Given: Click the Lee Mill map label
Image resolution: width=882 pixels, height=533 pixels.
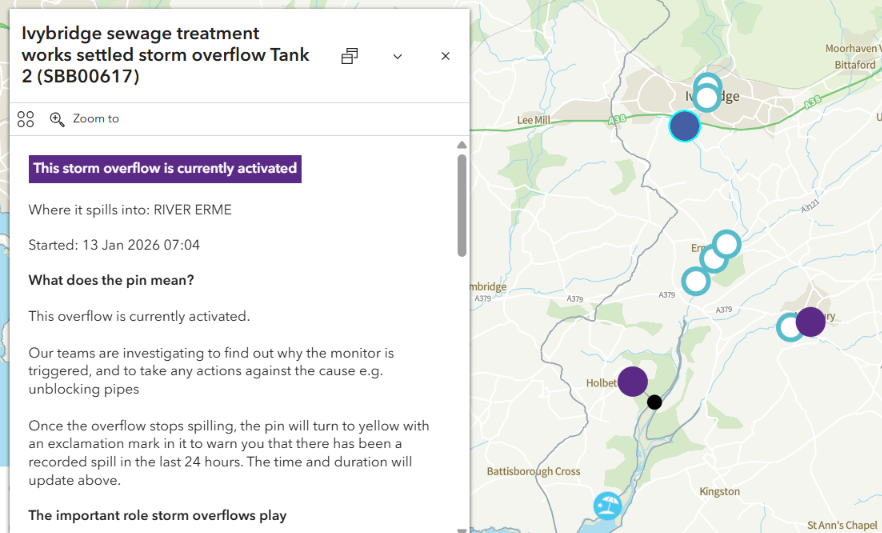Looking at the screenshot, I should [x=534, y=120].
